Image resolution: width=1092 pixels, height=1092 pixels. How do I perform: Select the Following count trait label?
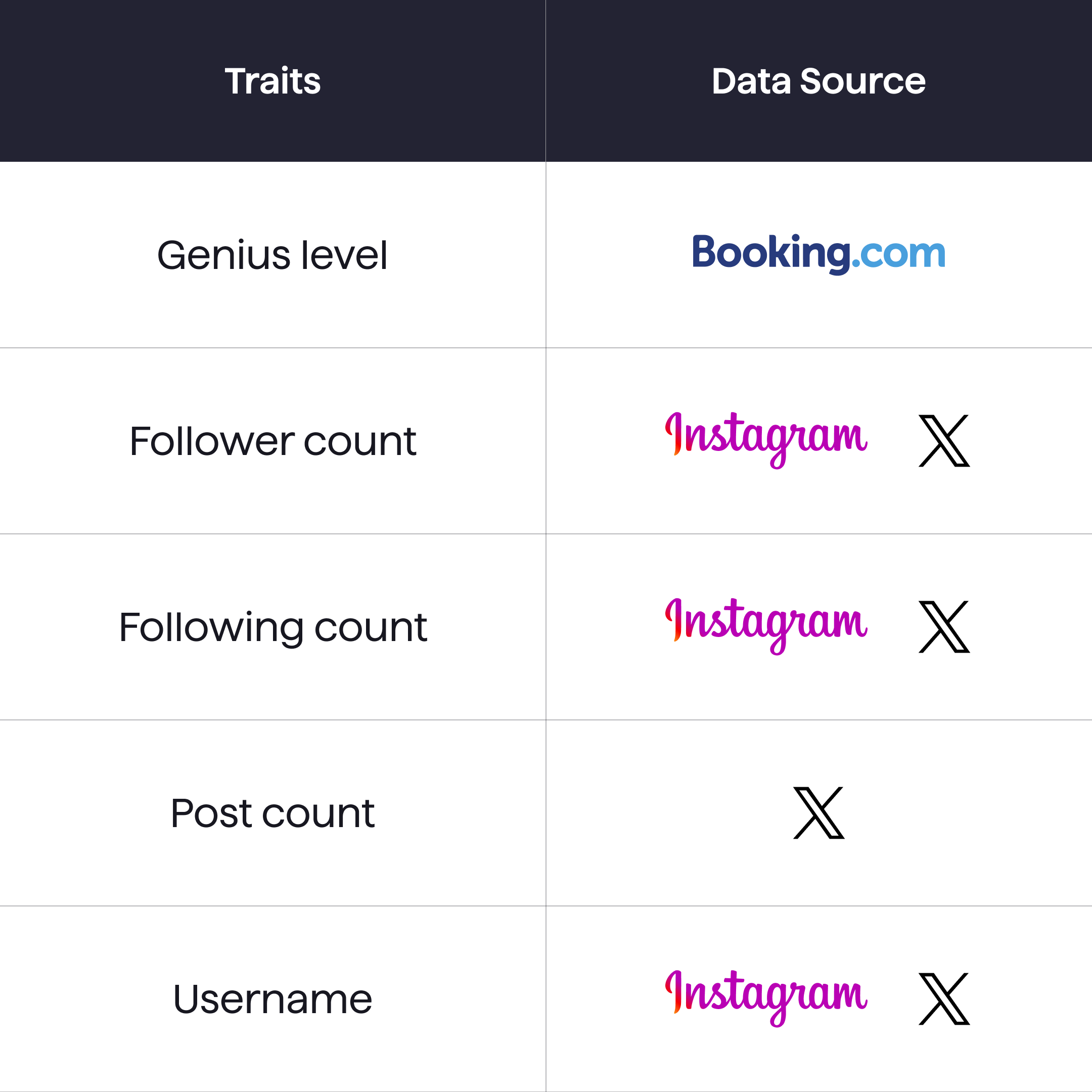273,627
